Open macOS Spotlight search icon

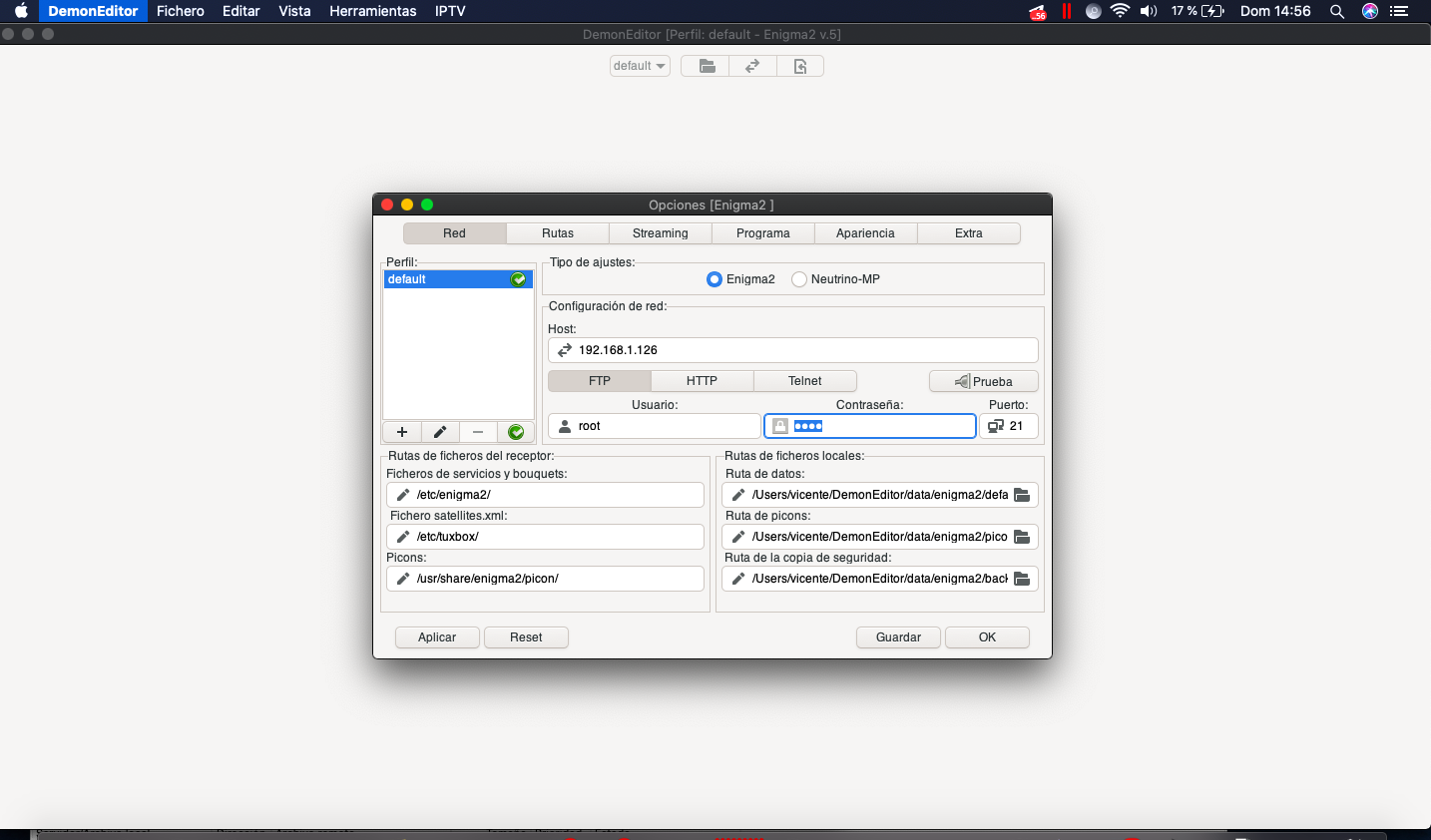point(1337,11)
